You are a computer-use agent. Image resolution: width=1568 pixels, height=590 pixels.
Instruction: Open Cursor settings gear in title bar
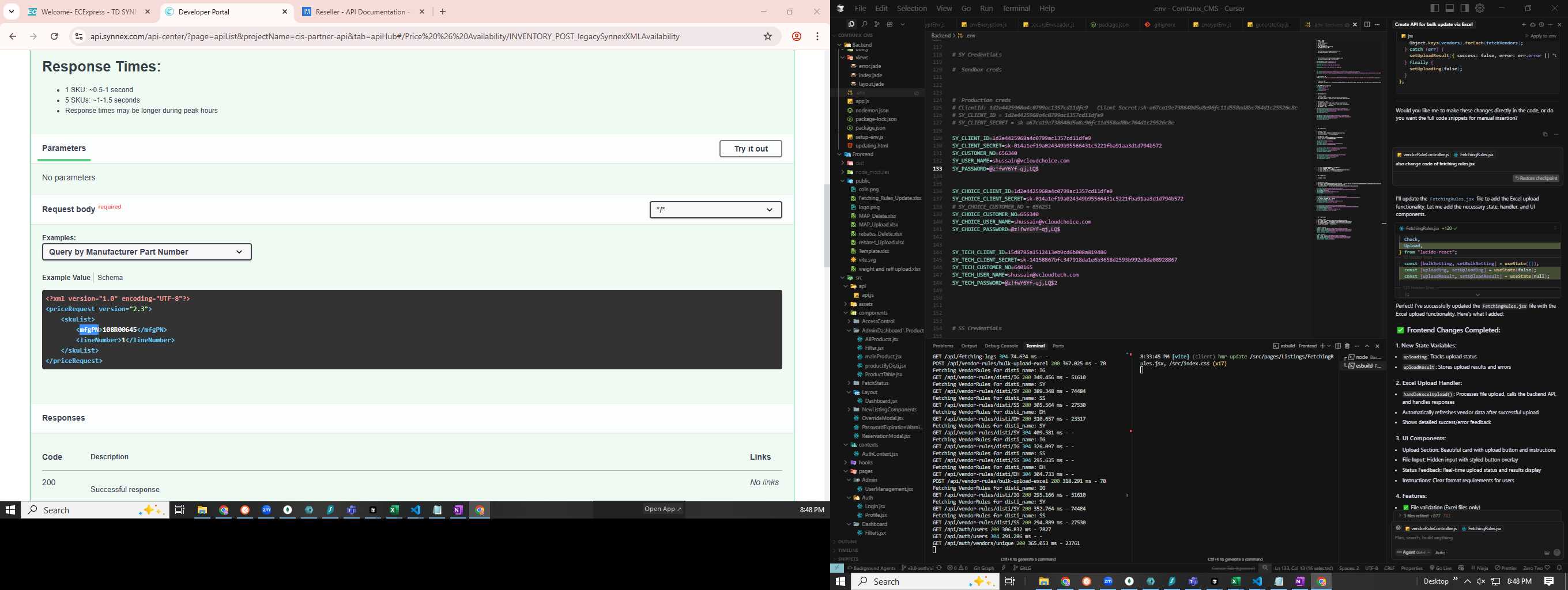point(1480,8)
